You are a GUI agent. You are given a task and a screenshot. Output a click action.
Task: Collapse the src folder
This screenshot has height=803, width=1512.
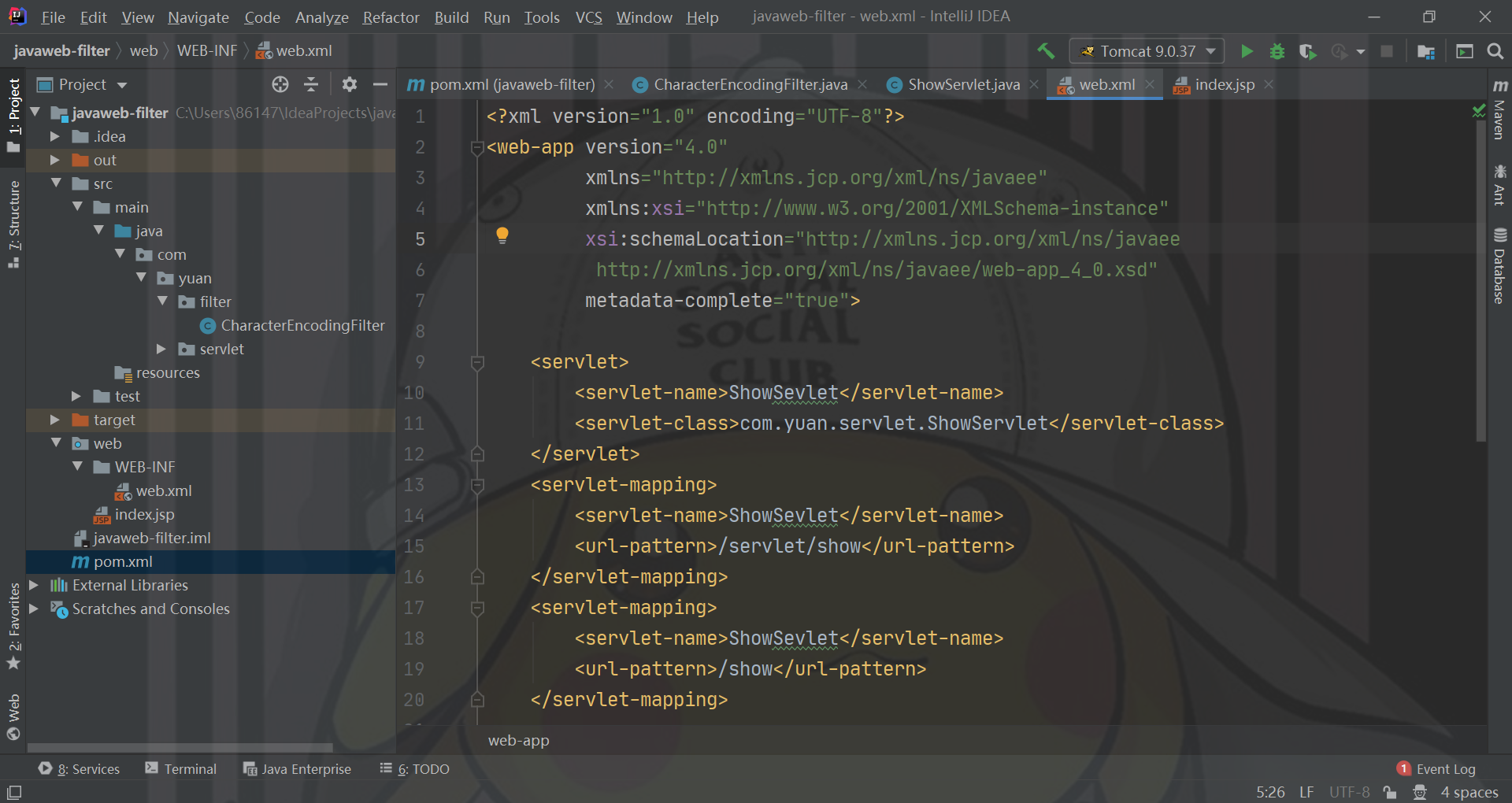pos(56,183)
